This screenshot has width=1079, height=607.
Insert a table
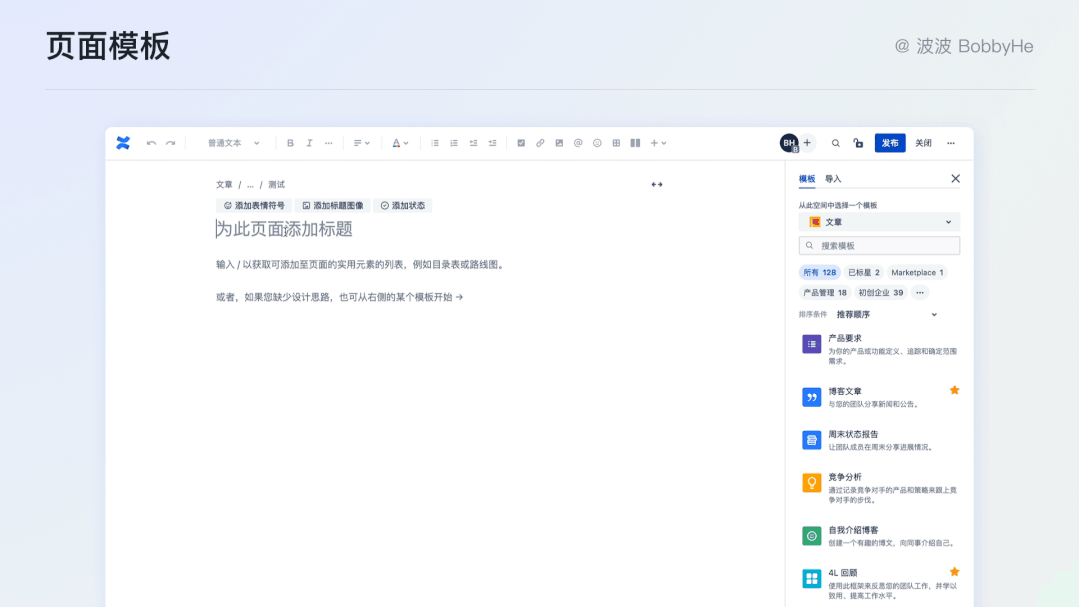tap(617, 143)
